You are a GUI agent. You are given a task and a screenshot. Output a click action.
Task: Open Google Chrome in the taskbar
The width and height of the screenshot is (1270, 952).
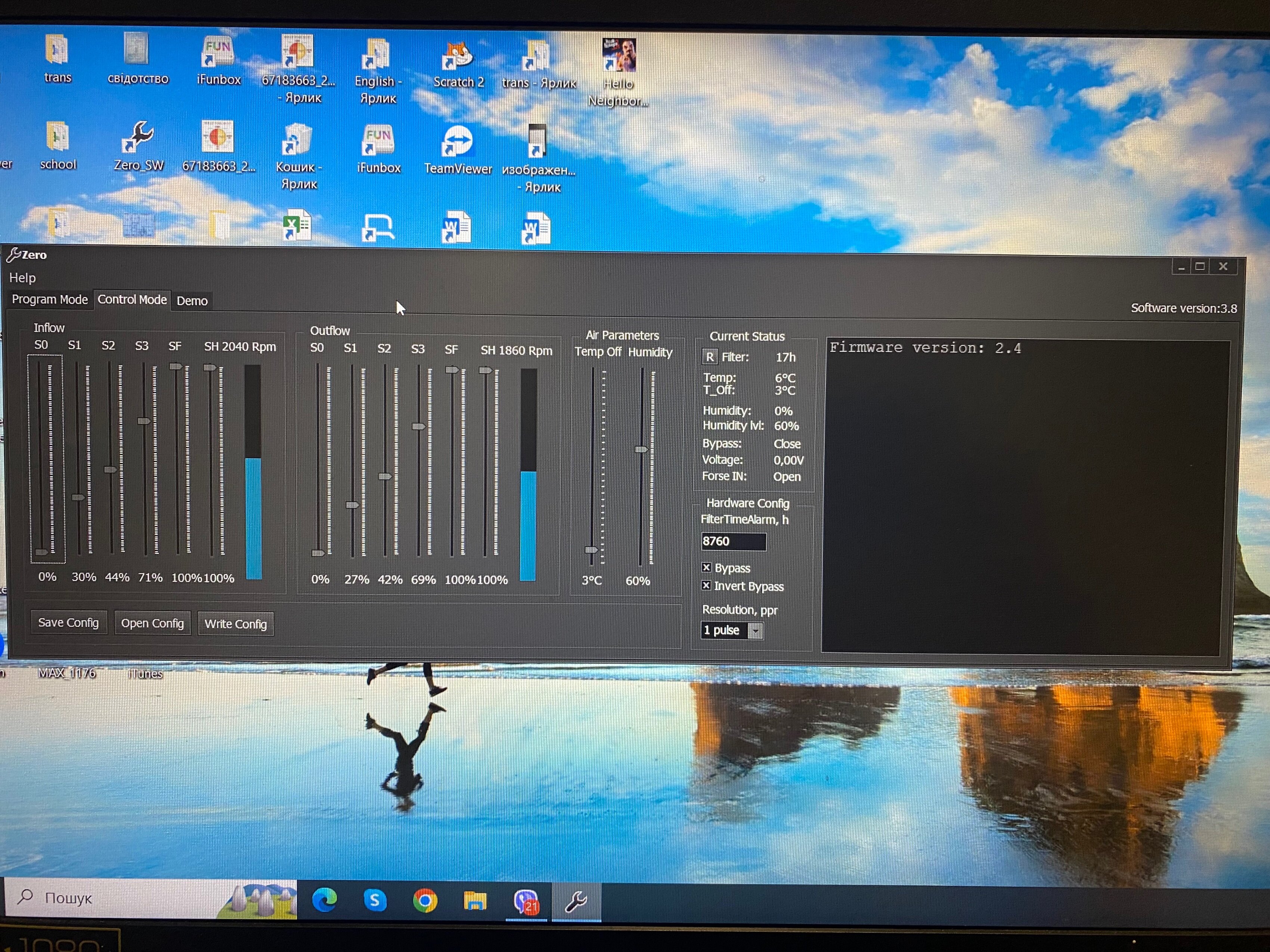point(425,900)
